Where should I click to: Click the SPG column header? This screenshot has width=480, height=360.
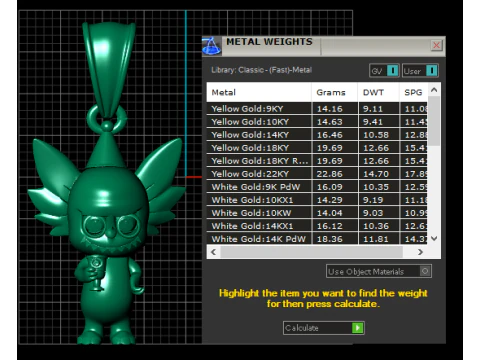pos(413,92)
